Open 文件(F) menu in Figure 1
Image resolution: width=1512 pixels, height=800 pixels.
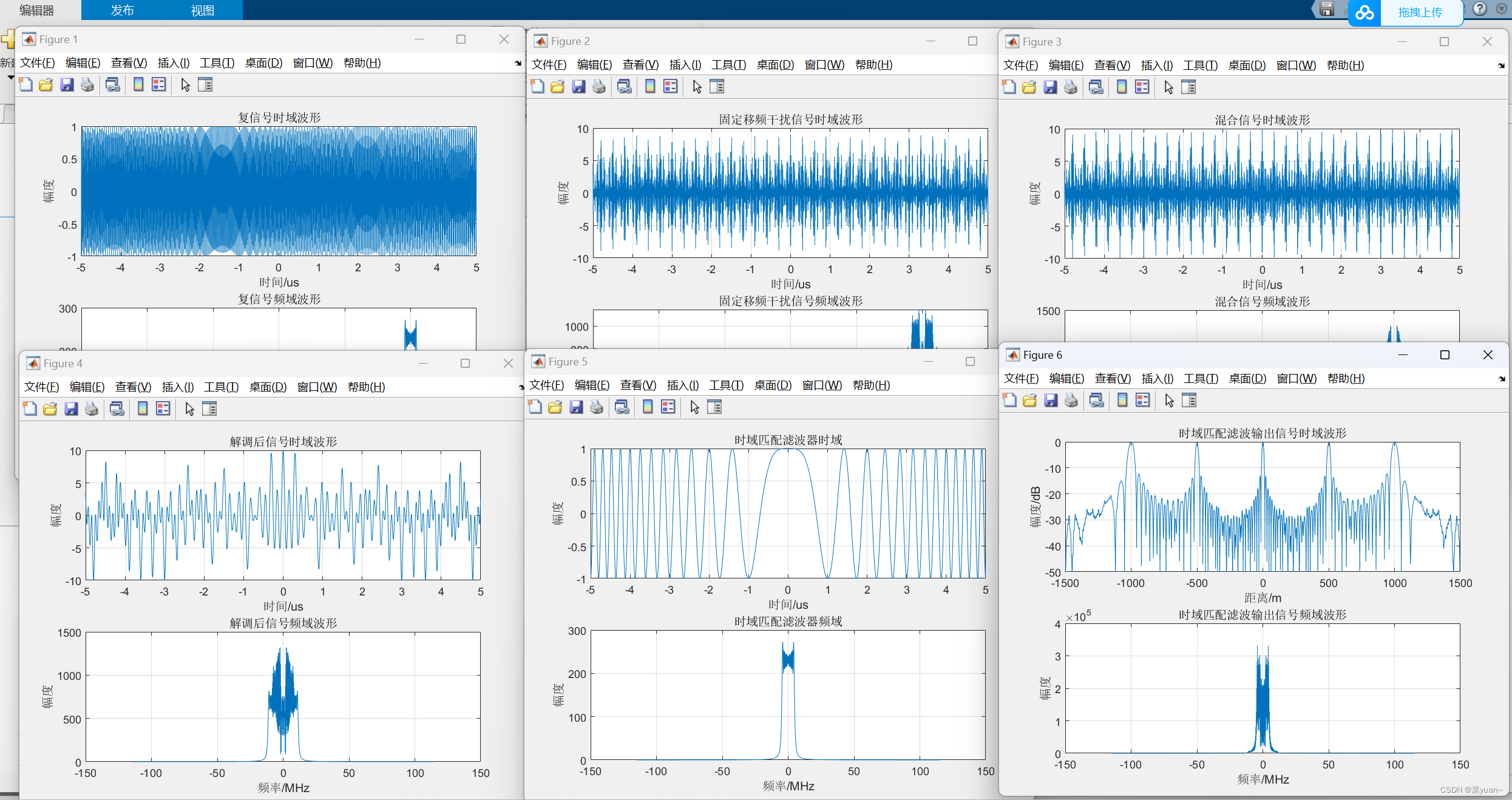point(37,63)
